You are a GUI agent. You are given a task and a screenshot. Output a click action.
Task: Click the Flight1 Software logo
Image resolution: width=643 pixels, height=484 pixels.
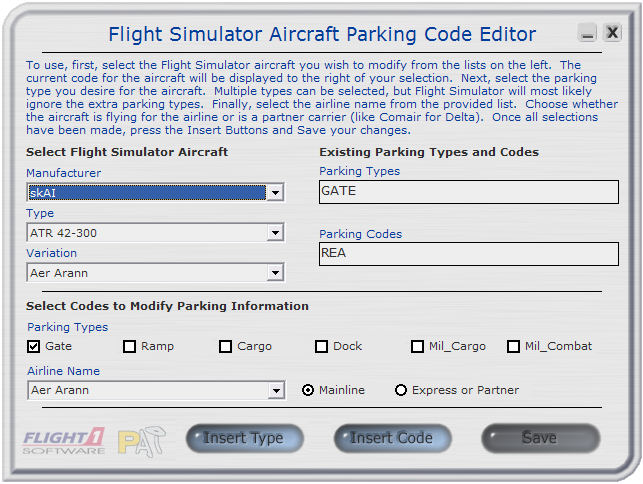(x=64, y=441)
